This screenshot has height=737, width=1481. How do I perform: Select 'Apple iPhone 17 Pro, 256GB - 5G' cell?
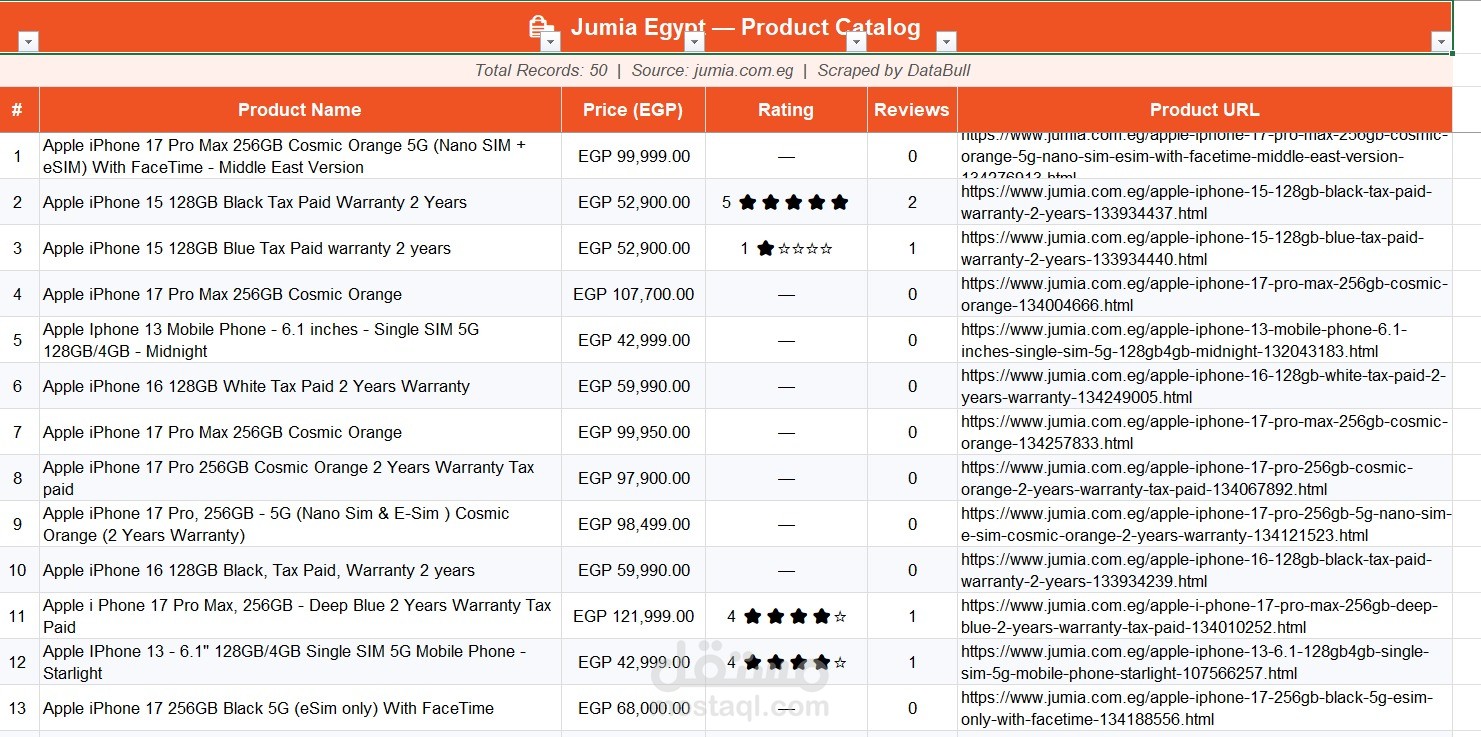tap(300, 524)
